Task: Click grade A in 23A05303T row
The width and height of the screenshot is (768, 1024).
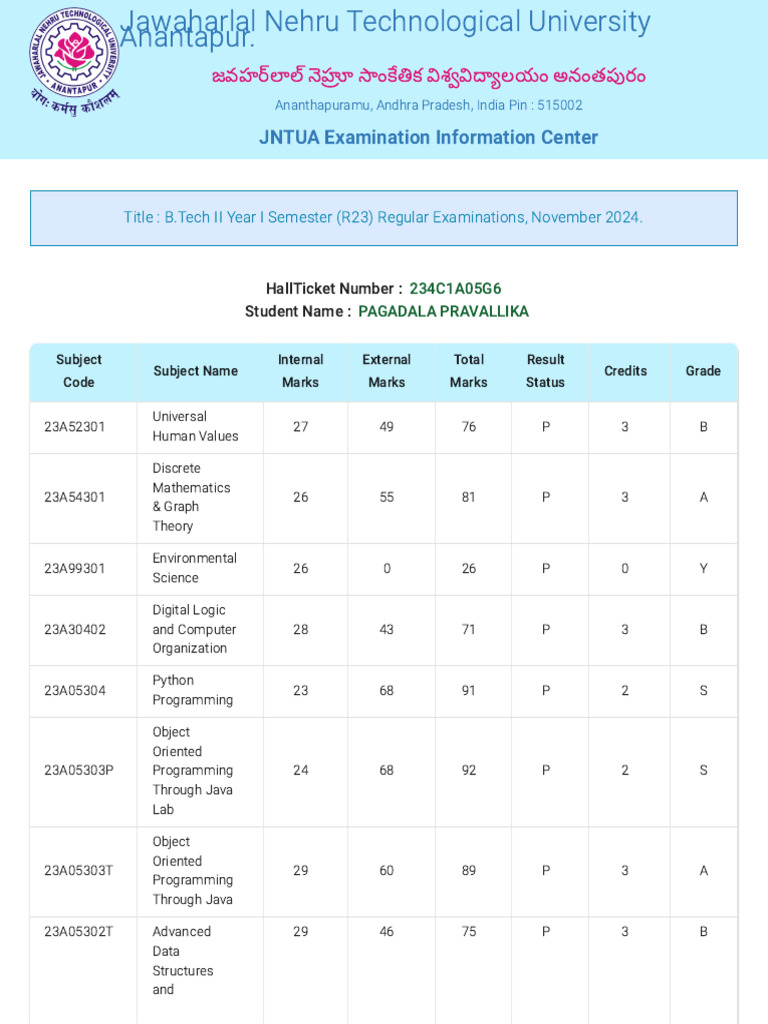Action: (703, 871)
